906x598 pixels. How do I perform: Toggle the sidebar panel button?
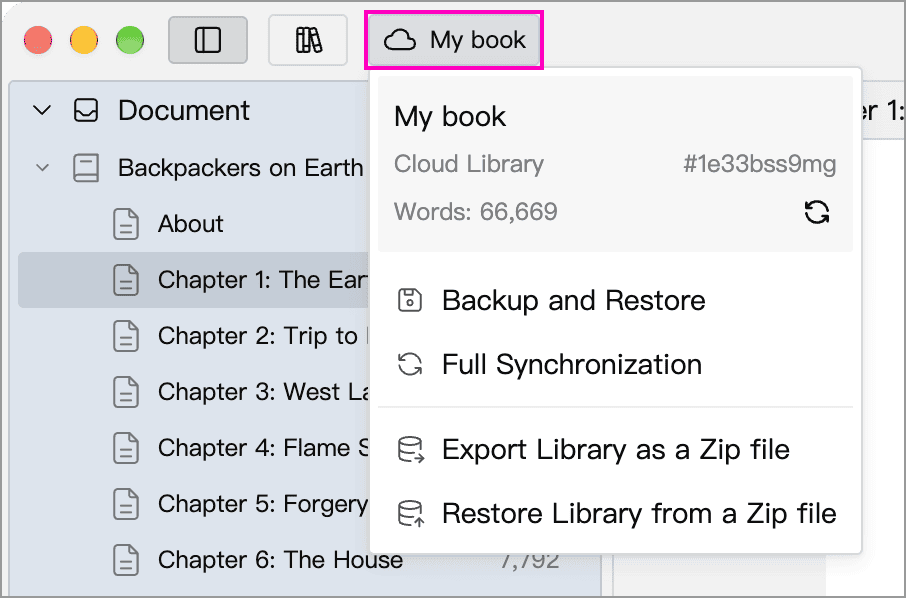pyautogui.click(x=208, y=40)
